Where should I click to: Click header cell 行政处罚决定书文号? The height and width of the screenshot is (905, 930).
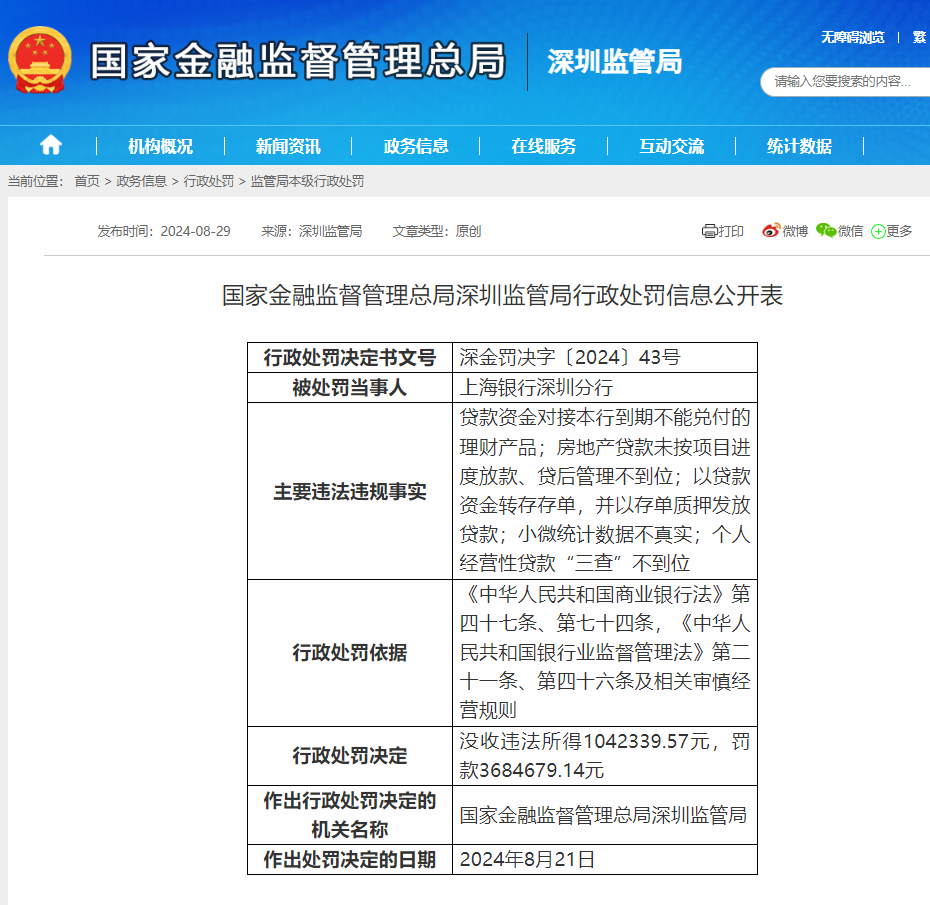pyautogui.click(x=350, y=358)
